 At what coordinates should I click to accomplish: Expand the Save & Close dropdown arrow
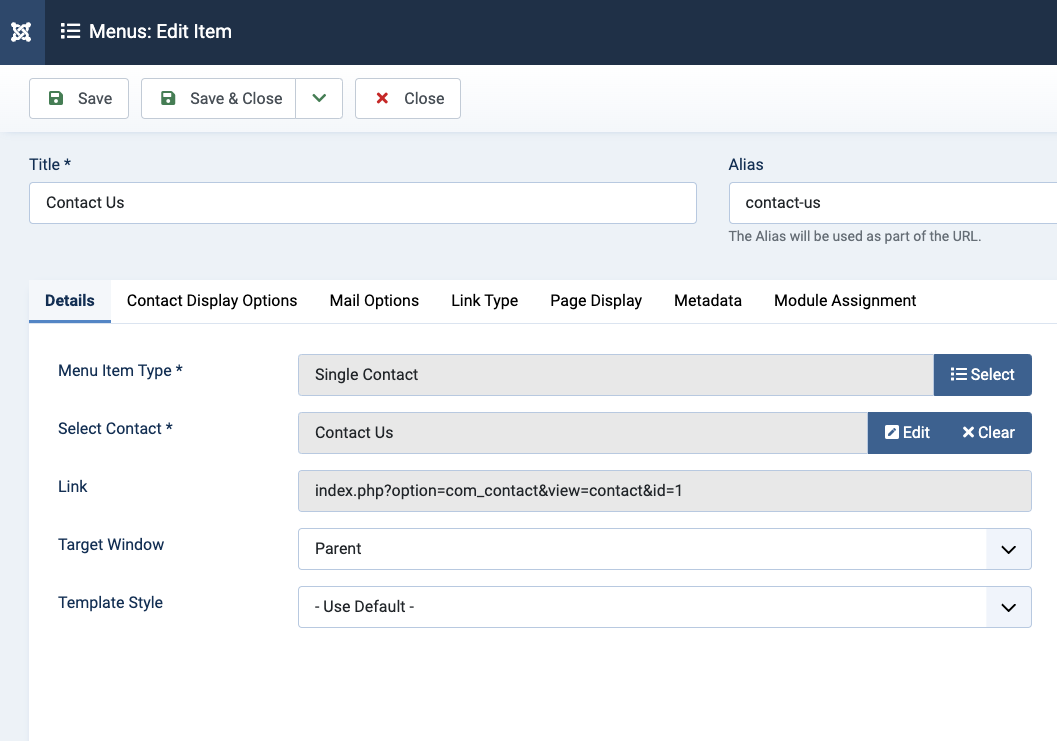[x=319, y=98]
